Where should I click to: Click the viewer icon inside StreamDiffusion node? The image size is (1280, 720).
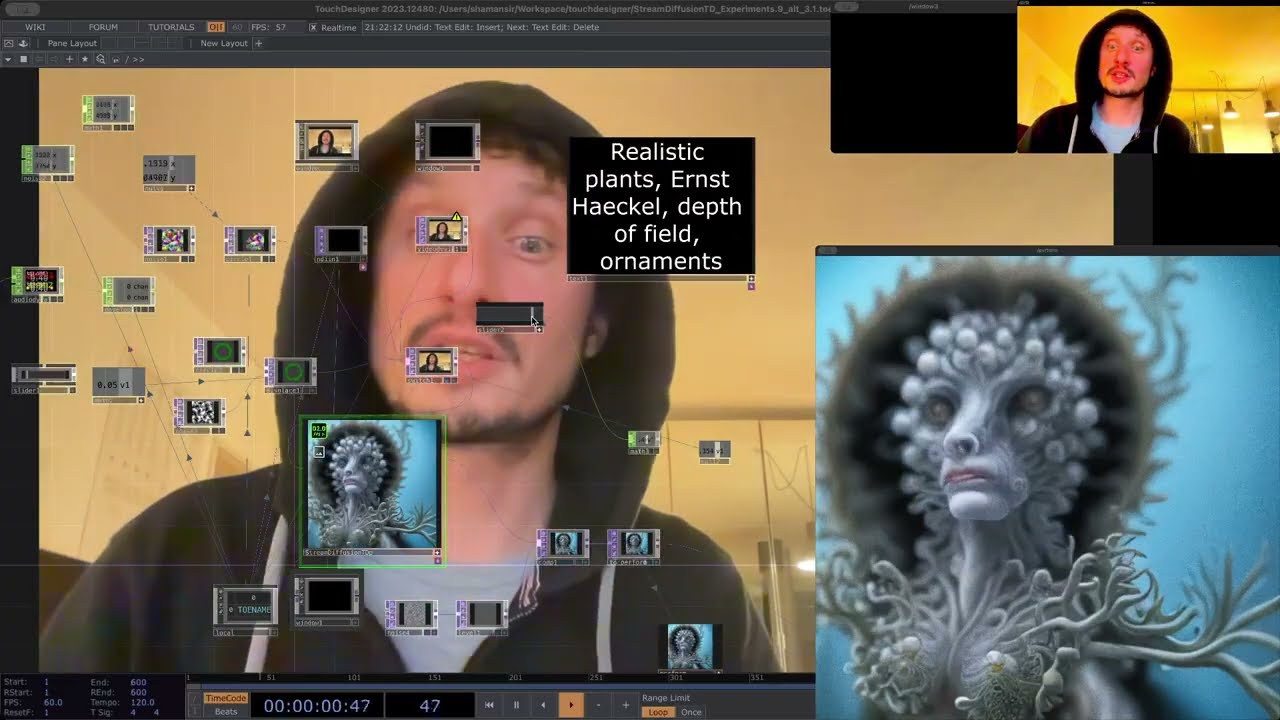click(319, 452)
